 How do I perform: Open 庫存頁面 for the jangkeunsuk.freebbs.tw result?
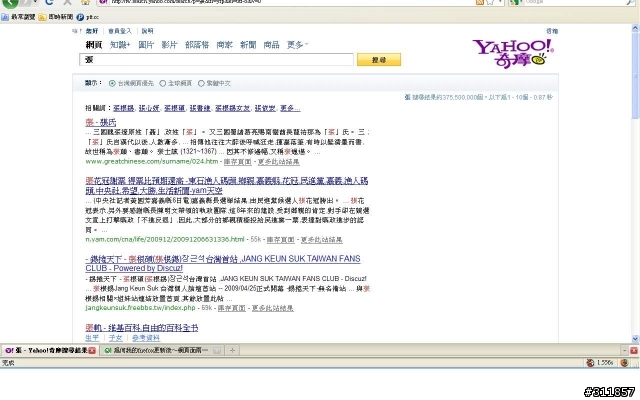[231, 308]
